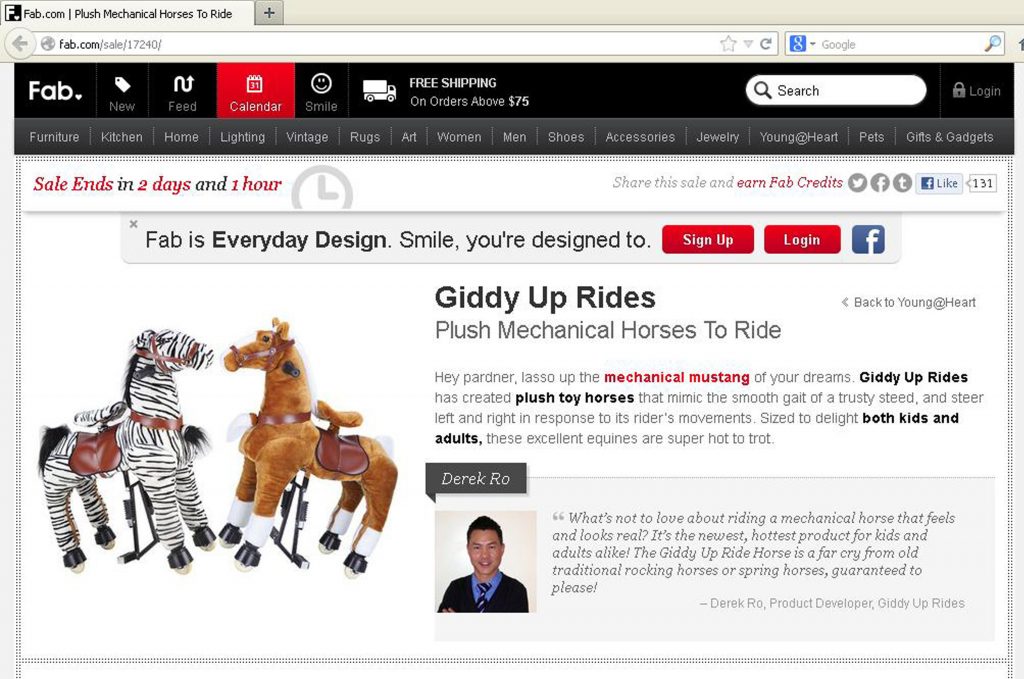Click the Sale Ends countdown text
1024x679 pixels.
157,184
